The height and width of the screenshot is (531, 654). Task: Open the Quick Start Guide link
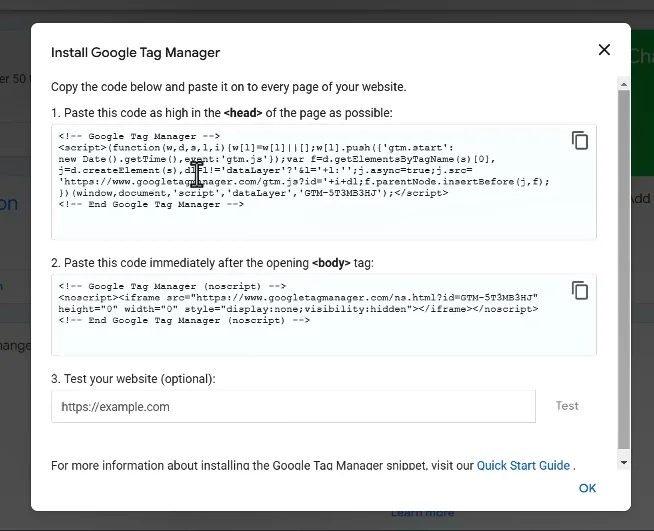pyautogui.click(x=523, y=465)
